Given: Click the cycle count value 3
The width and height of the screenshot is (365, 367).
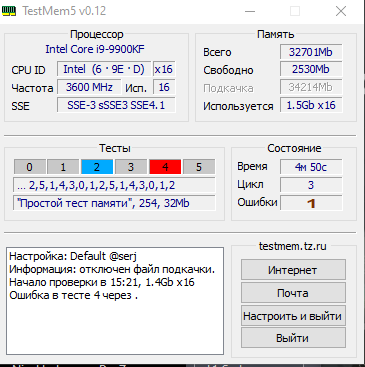Looking at the screenshot, I should 311,185.
